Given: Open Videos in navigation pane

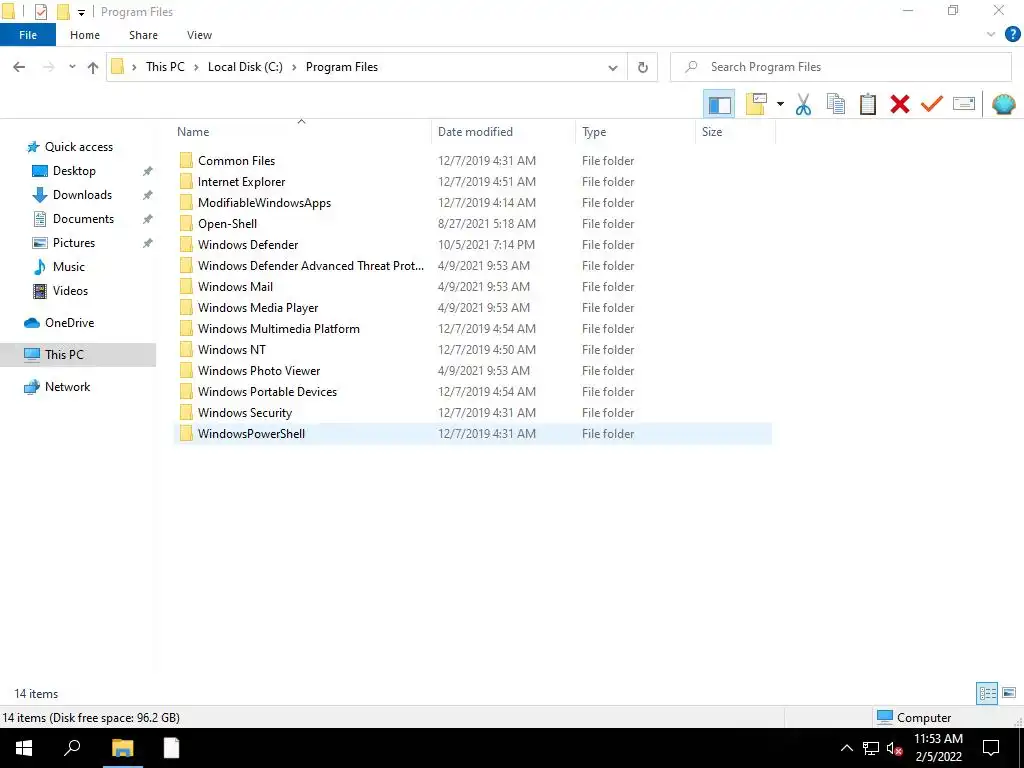Looking at the screenshot, I should [x=70, y=291].
